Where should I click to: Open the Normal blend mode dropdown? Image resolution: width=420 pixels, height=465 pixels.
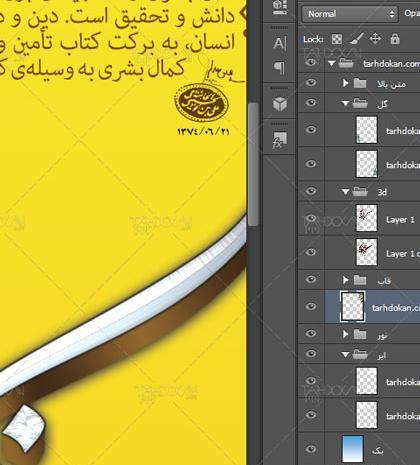(350, 14)
